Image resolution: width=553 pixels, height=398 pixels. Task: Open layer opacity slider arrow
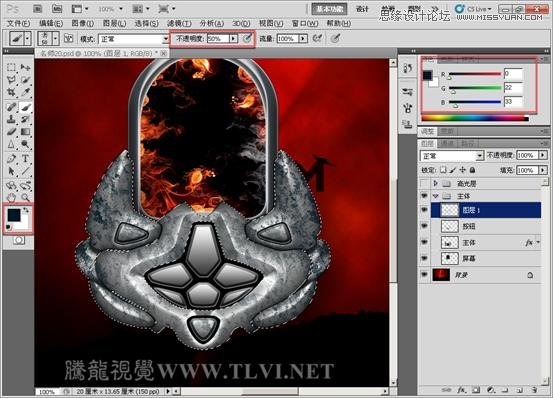click(543, 155)
